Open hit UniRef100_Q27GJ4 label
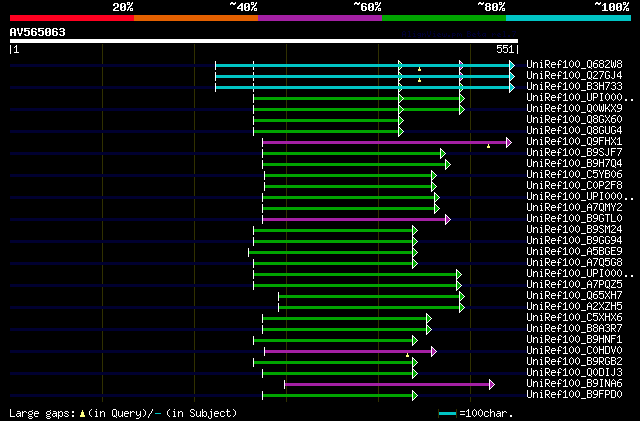 click(574, 76)
